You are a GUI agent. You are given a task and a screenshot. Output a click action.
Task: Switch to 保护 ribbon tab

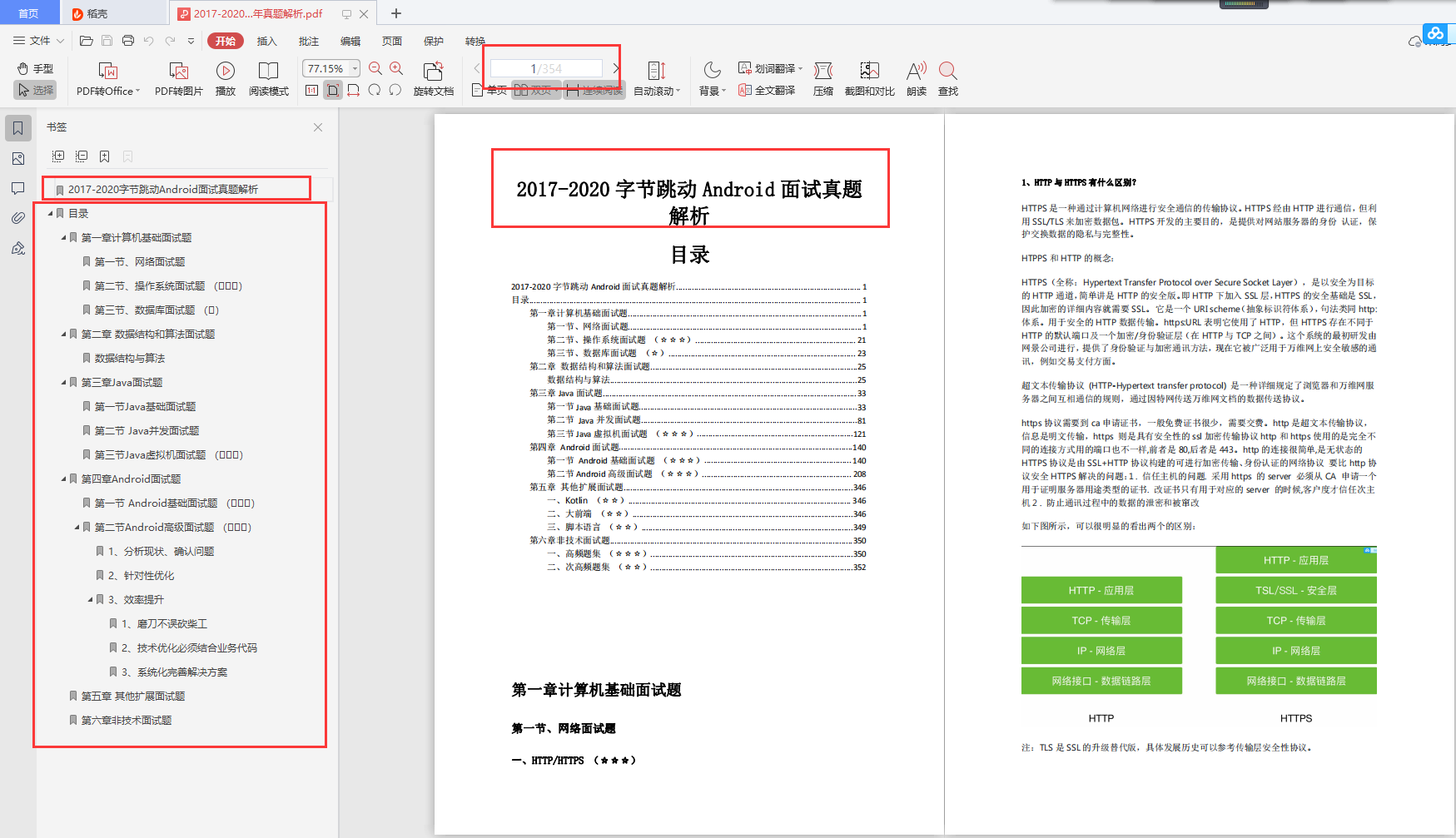coord(434,41)
